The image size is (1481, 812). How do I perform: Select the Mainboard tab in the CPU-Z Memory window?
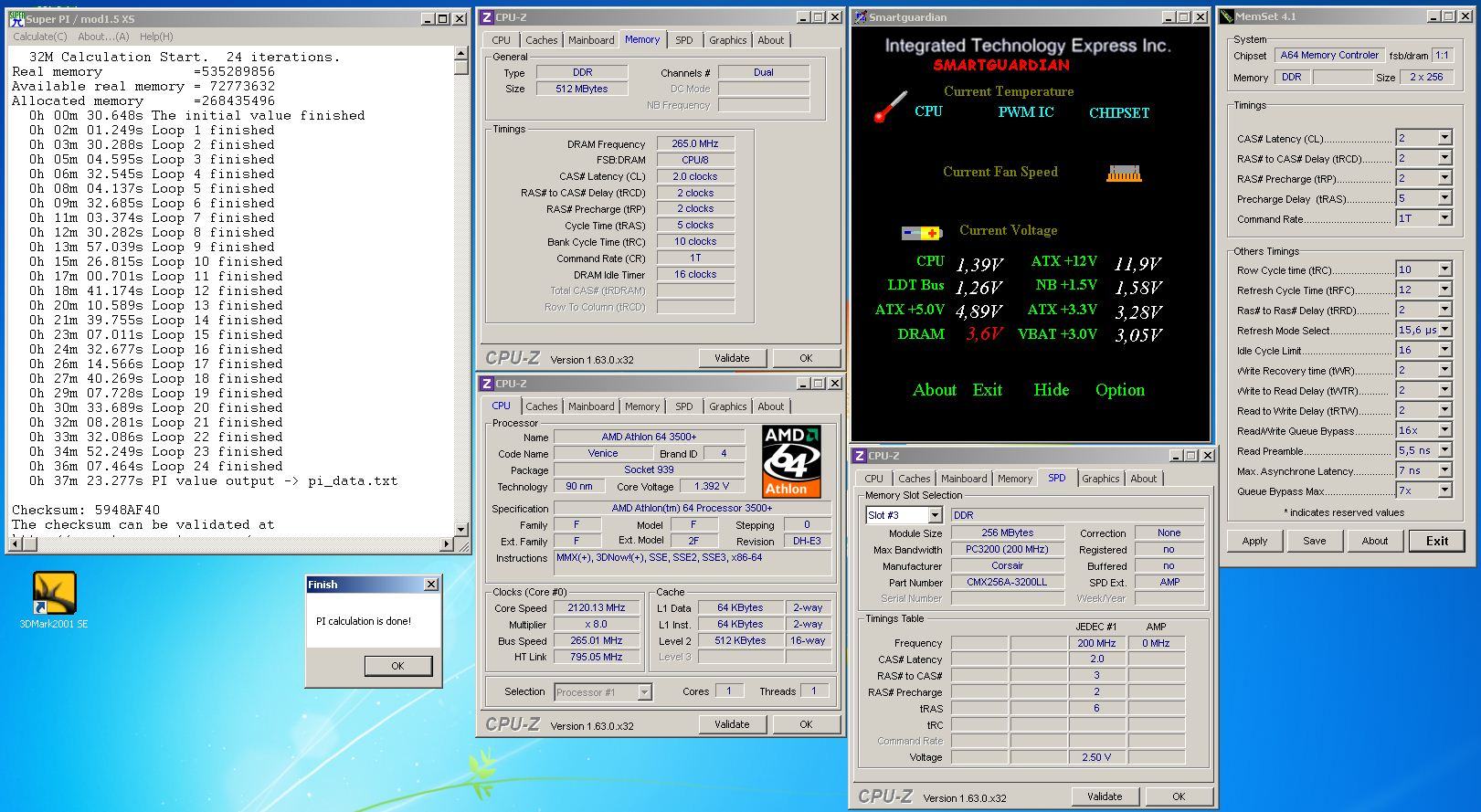(x=591, y=40)
